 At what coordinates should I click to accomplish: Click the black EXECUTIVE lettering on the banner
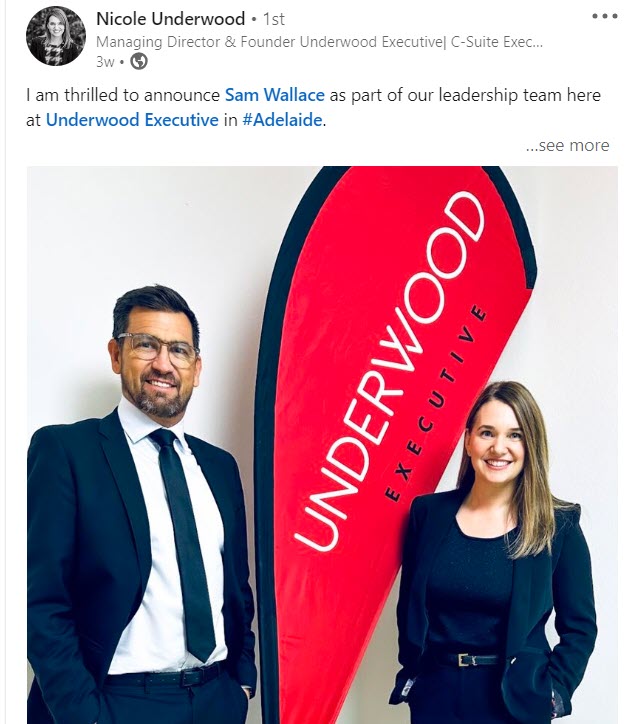(436, 404)
